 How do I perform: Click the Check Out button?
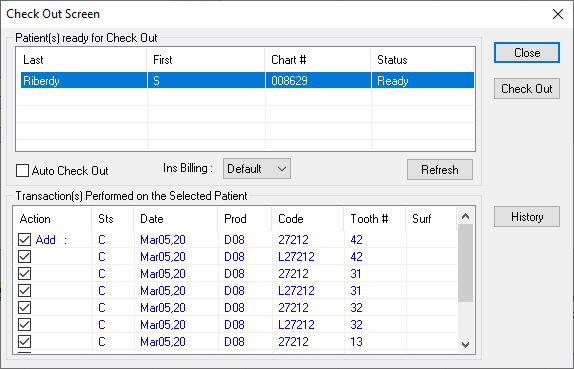[527, 89]
